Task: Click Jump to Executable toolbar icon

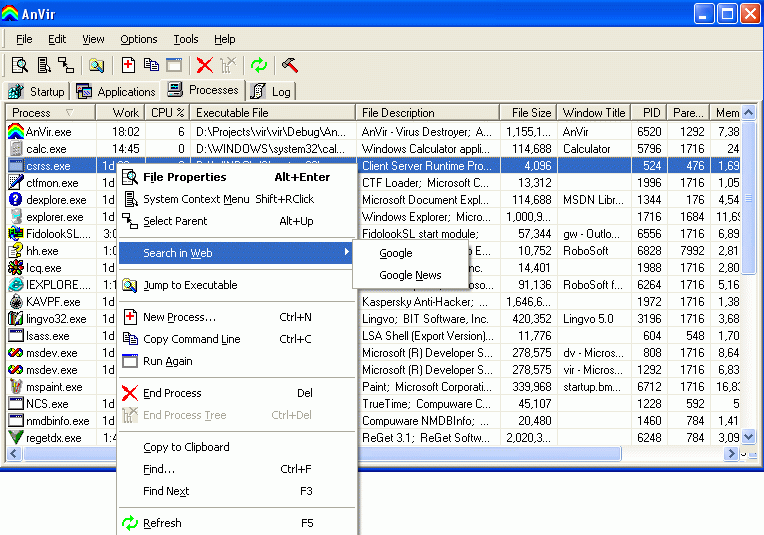Action: (96, 65)
